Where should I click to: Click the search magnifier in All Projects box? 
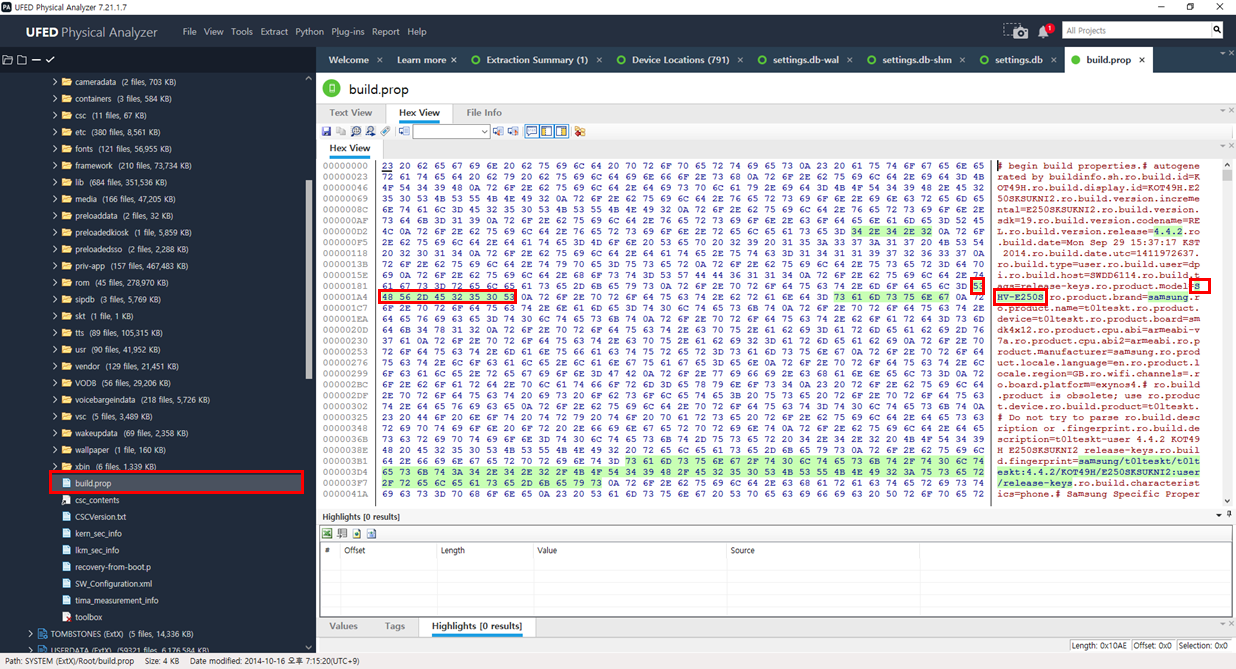coord(1217,31)
